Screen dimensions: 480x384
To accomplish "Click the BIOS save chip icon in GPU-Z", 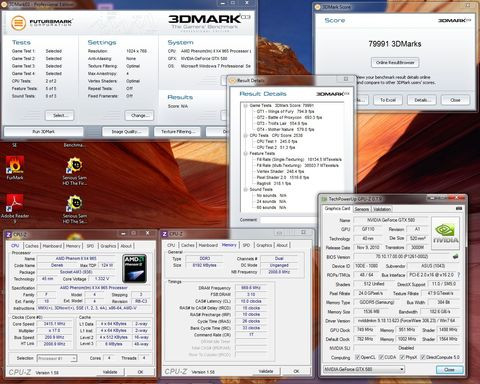I will coord(455,257).
